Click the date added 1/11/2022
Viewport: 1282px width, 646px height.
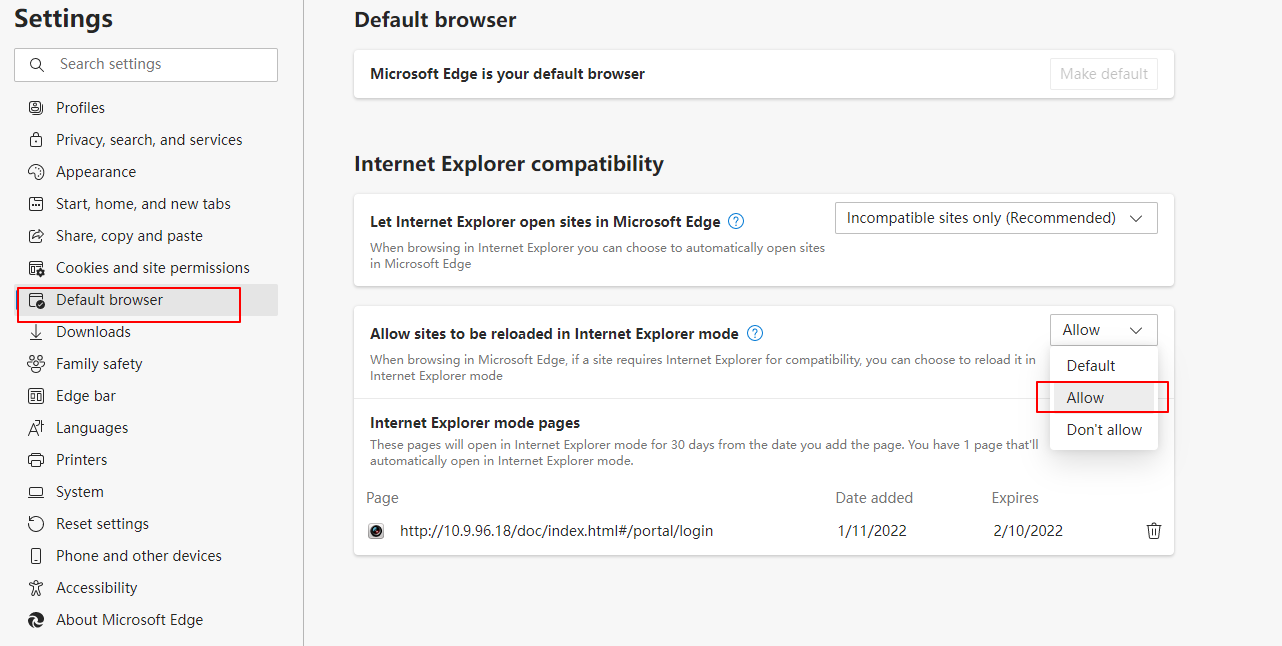click(x=872, y=531)
